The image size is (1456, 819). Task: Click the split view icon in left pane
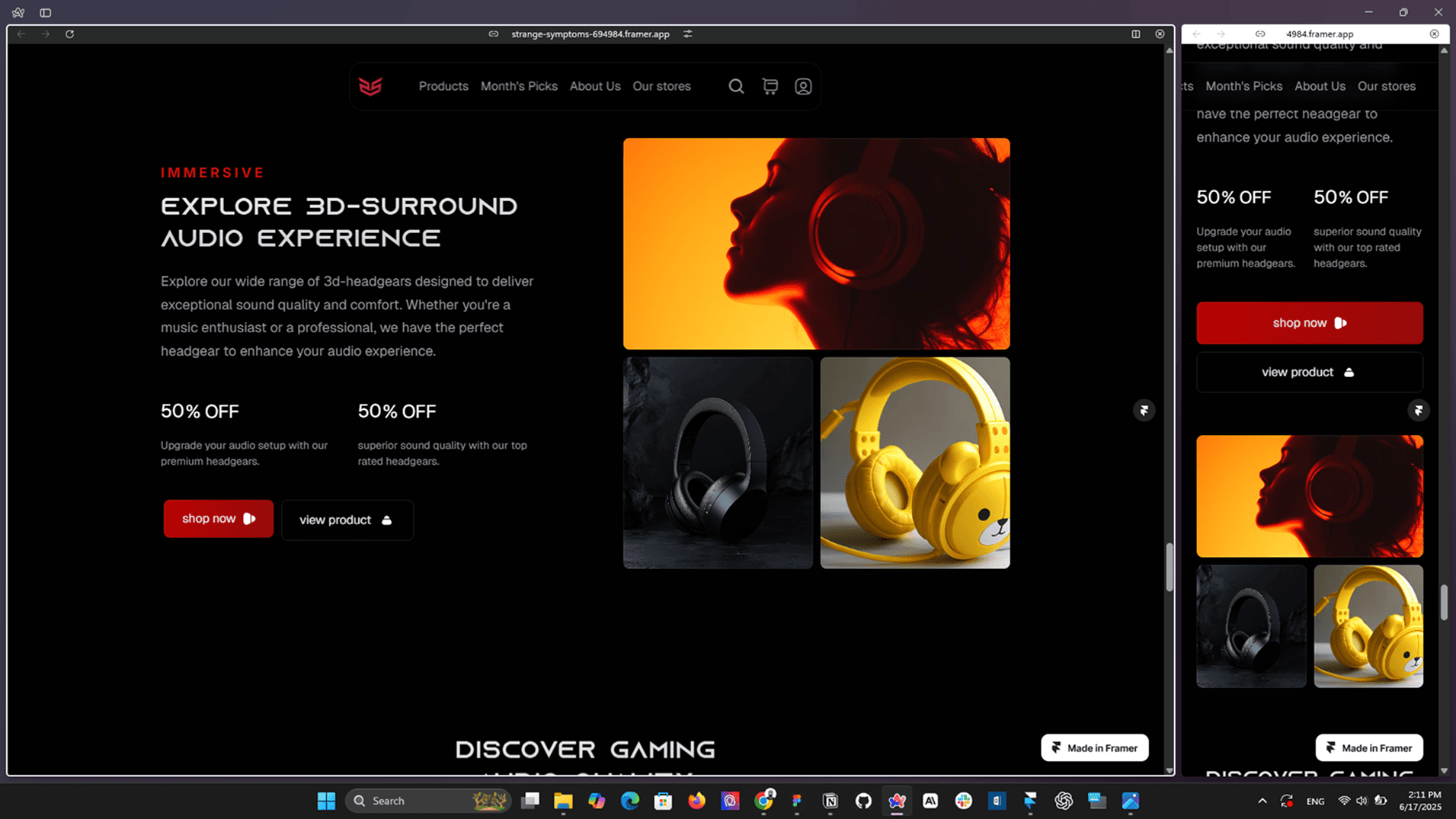(1135, 34)
